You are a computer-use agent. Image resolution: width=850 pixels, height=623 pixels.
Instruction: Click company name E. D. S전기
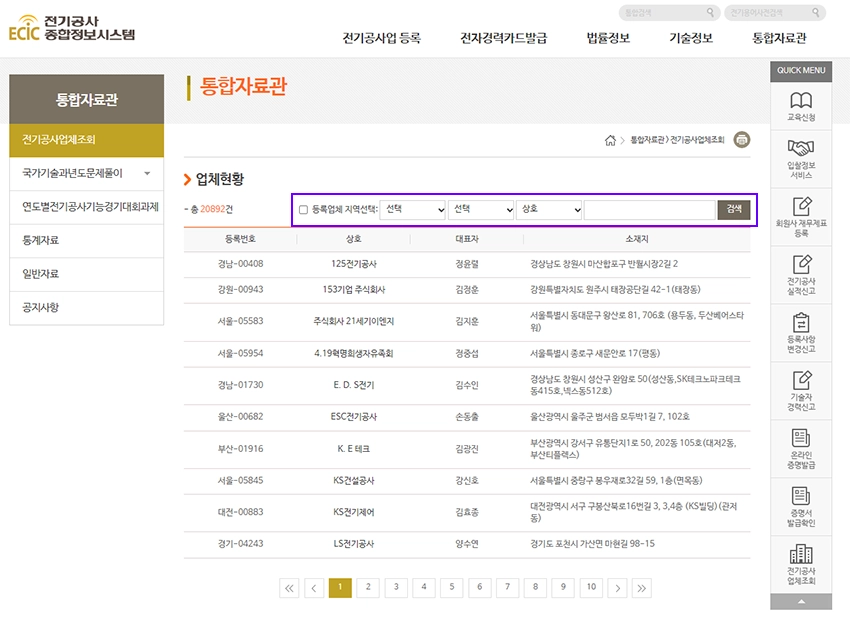(x=353, y=385)
